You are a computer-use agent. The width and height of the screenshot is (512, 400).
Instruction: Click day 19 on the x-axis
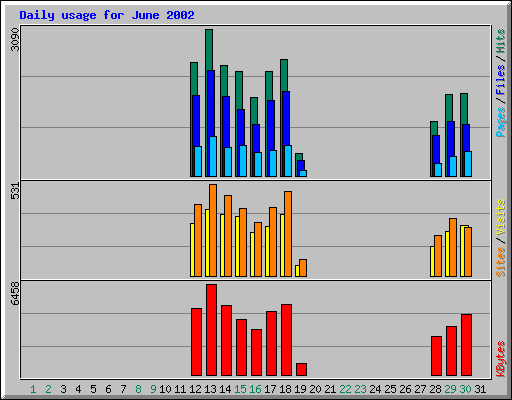tap(300, 389)
